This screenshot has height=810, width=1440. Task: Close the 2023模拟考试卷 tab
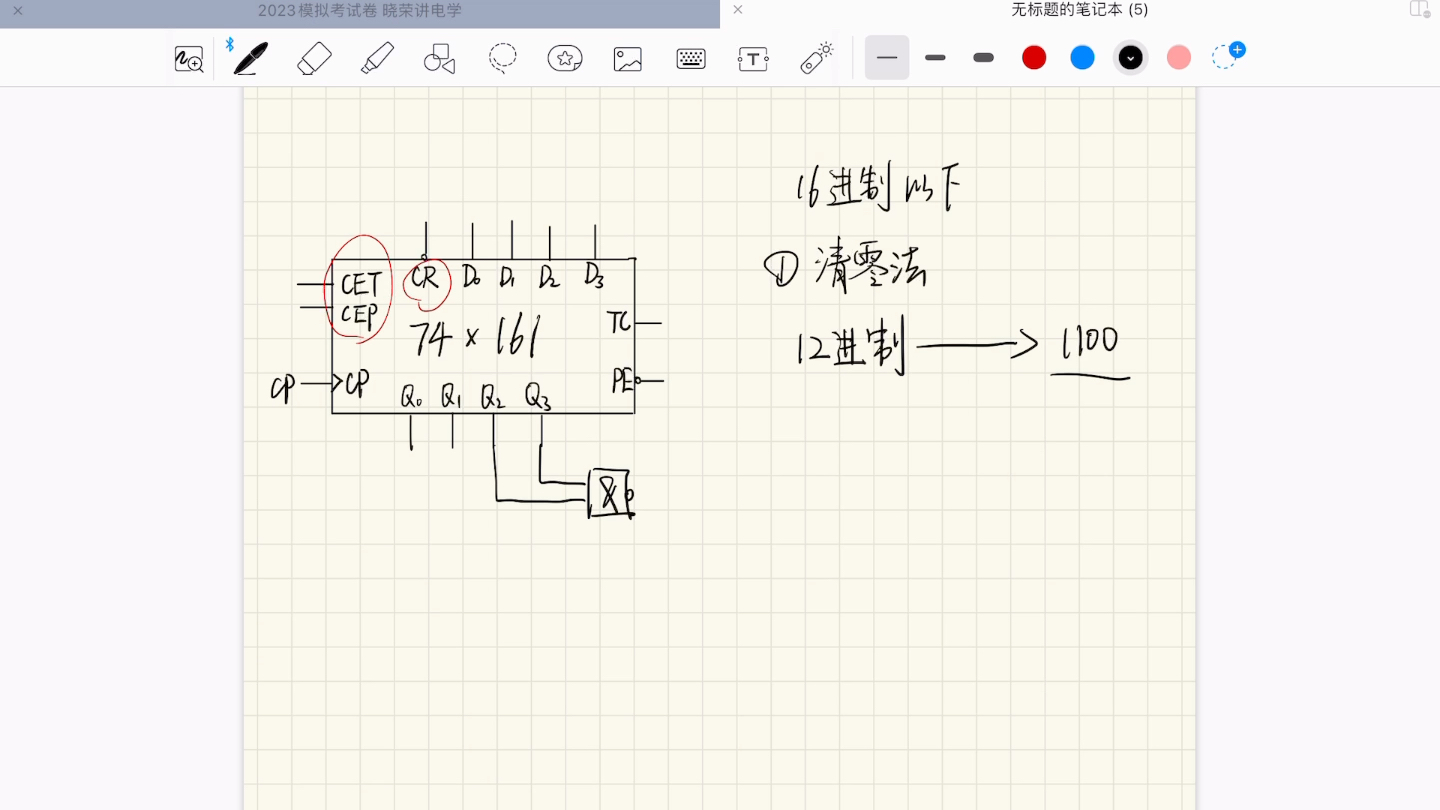(x=17, y=10)
